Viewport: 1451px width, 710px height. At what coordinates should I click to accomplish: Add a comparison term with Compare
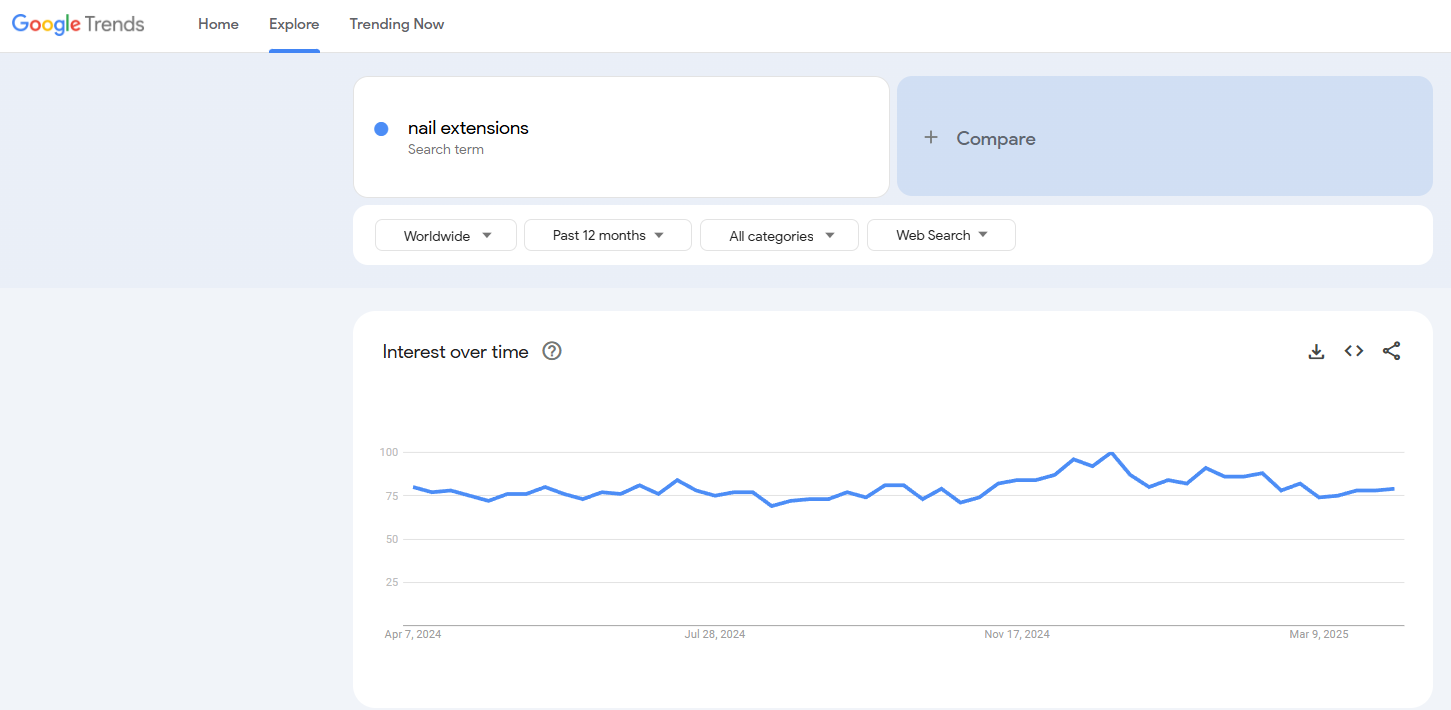[1165, 136]
